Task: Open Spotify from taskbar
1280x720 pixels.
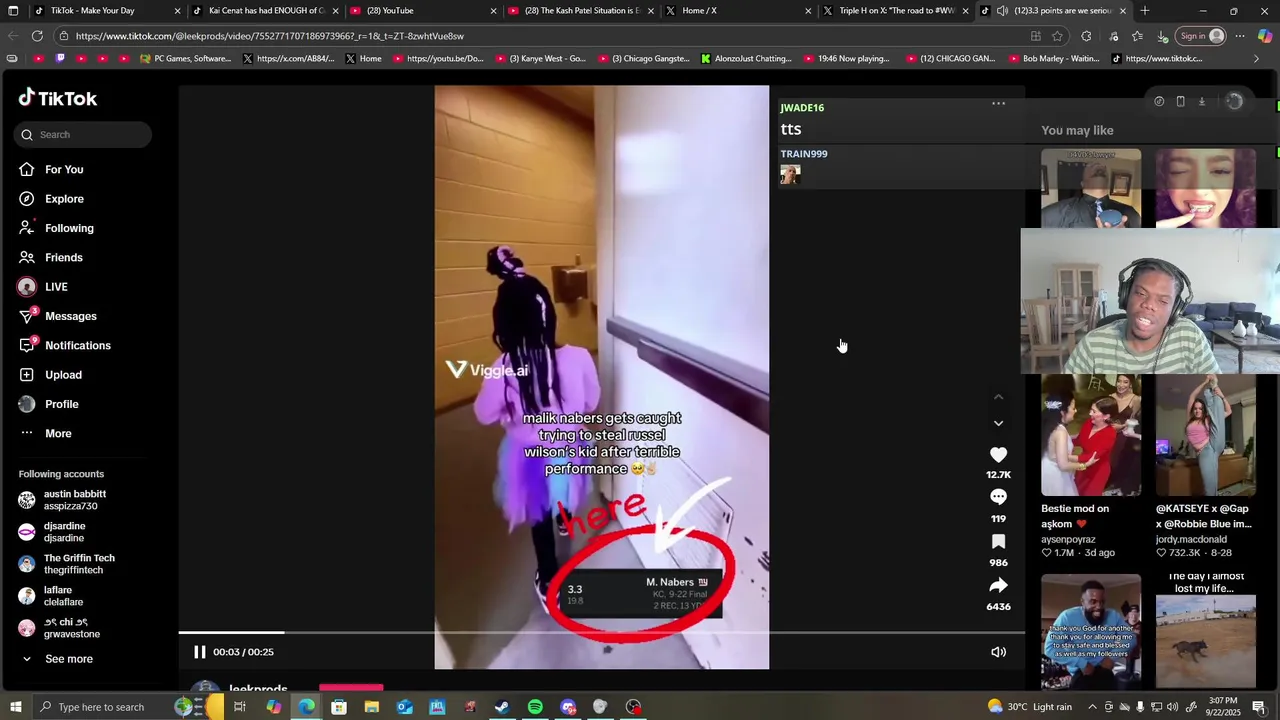Action: tap(535, 707)
